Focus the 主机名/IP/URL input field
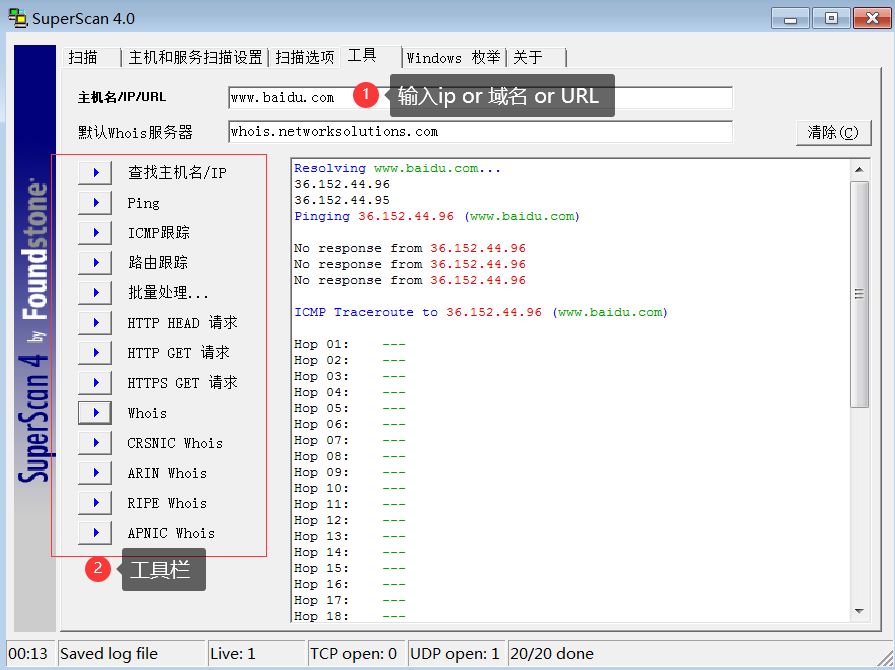This screenshot has width=895, height=670. tap(480, 98)
